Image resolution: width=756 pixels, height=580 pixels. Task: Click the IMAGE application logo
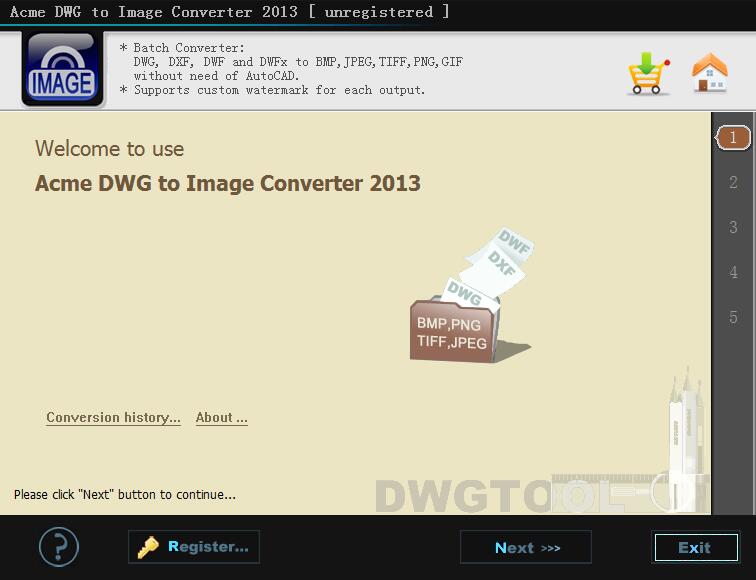pos(62,69)
